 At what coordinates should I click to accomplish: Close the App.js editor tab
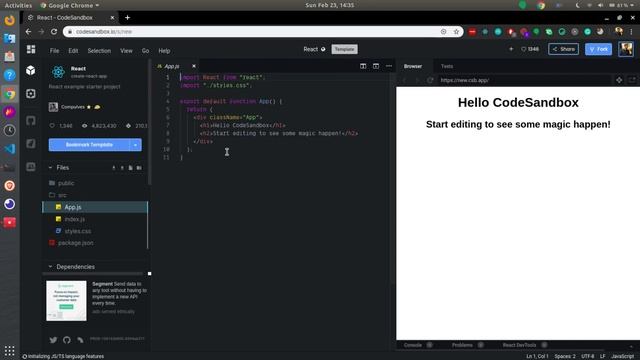click(x=194, y=66)
